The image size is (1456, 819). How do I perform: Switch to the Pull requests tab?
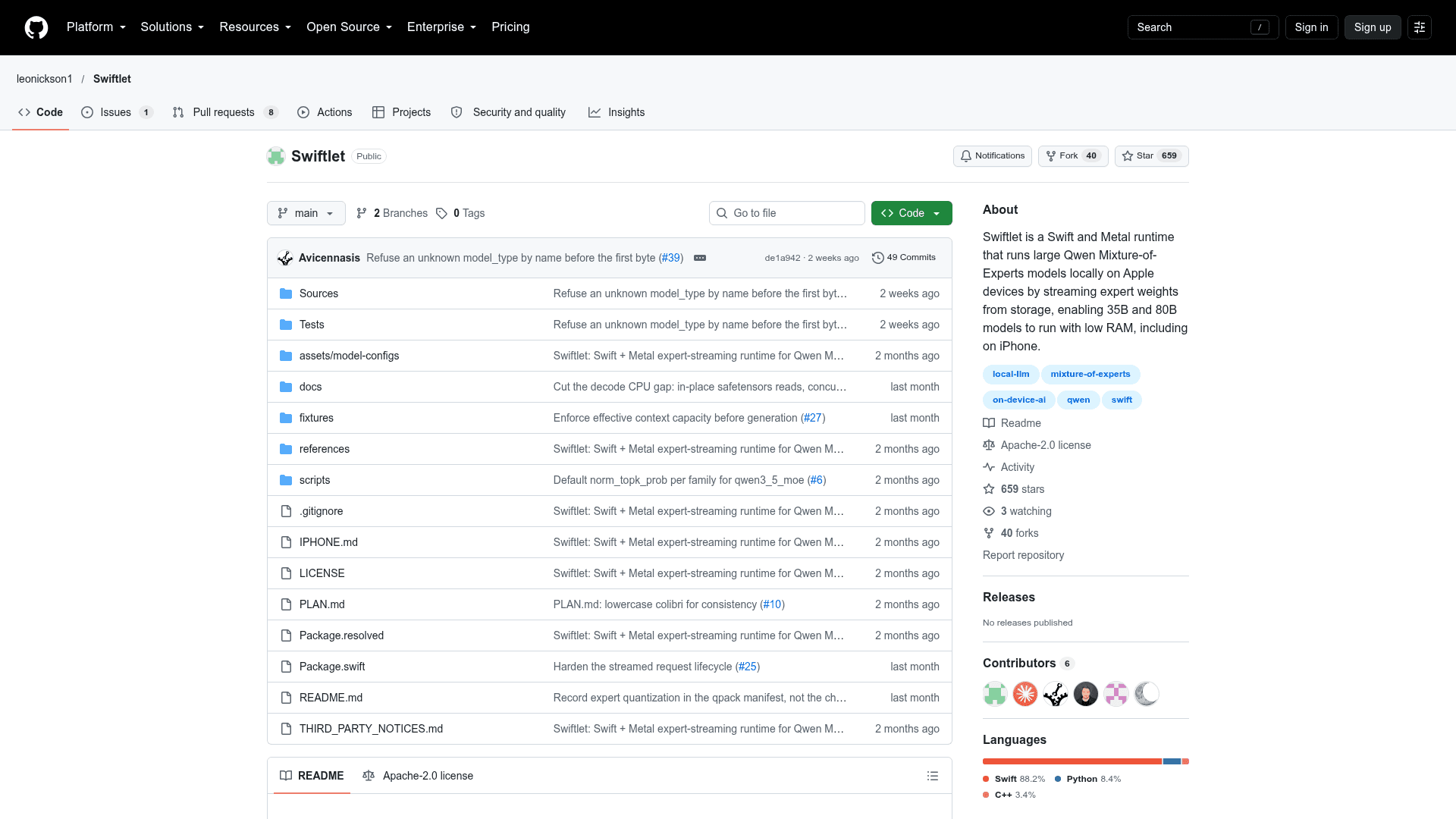click(x=225, y=112)
